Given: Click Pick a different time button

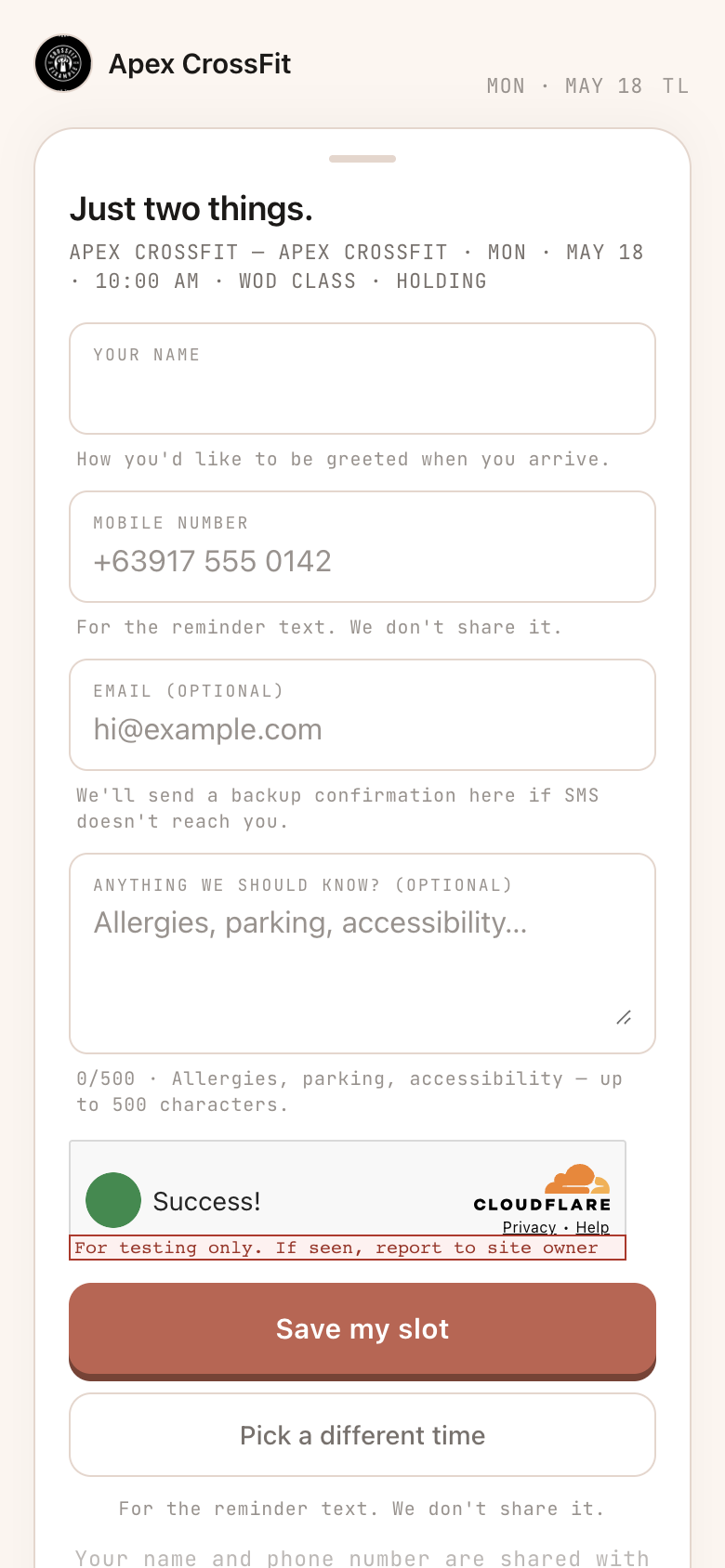Looking at the screenshot, I should [x=362, y=1435].
